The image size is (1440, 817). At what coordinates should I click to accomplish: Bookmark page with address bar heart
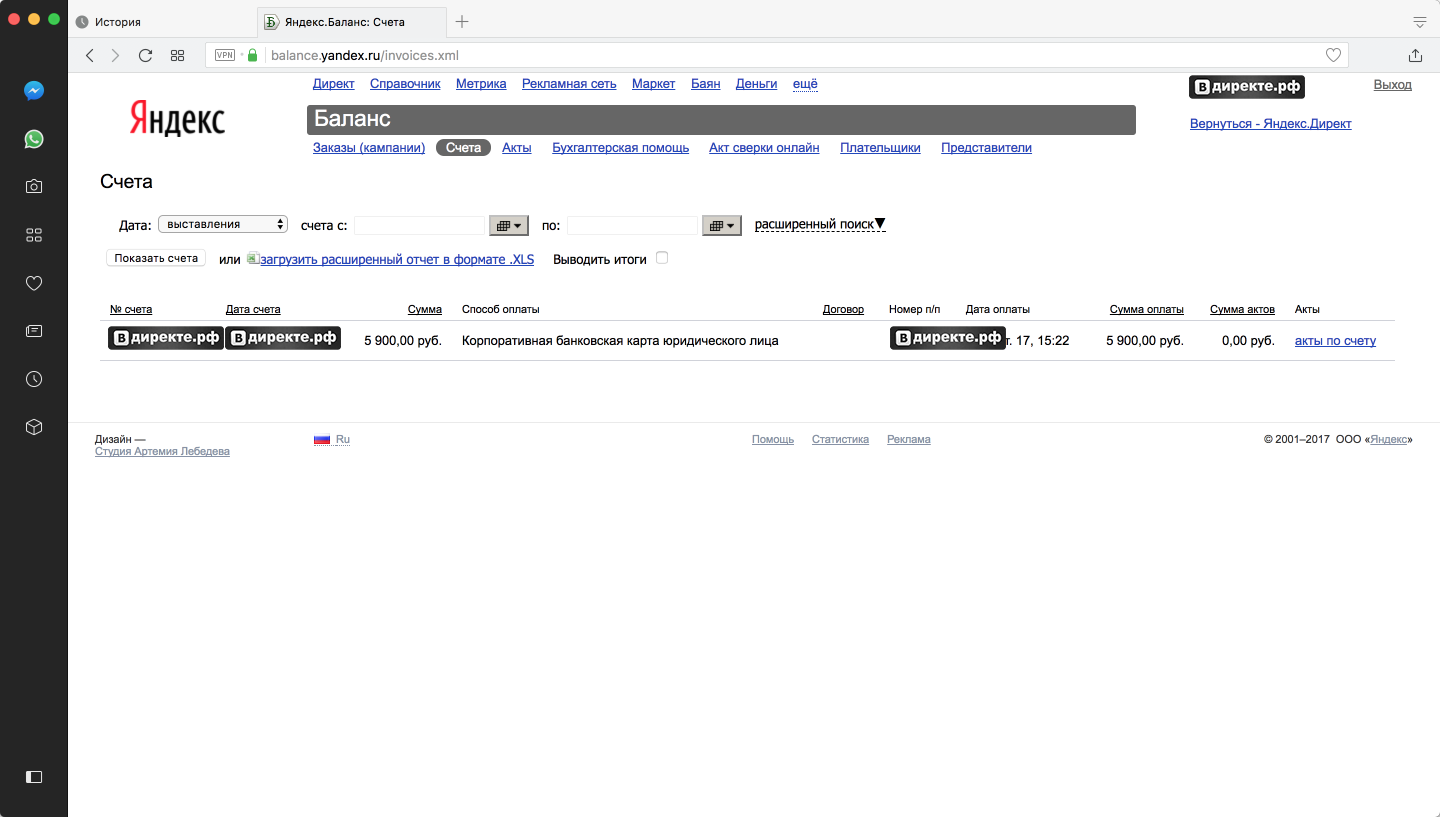pos(1333,56)
